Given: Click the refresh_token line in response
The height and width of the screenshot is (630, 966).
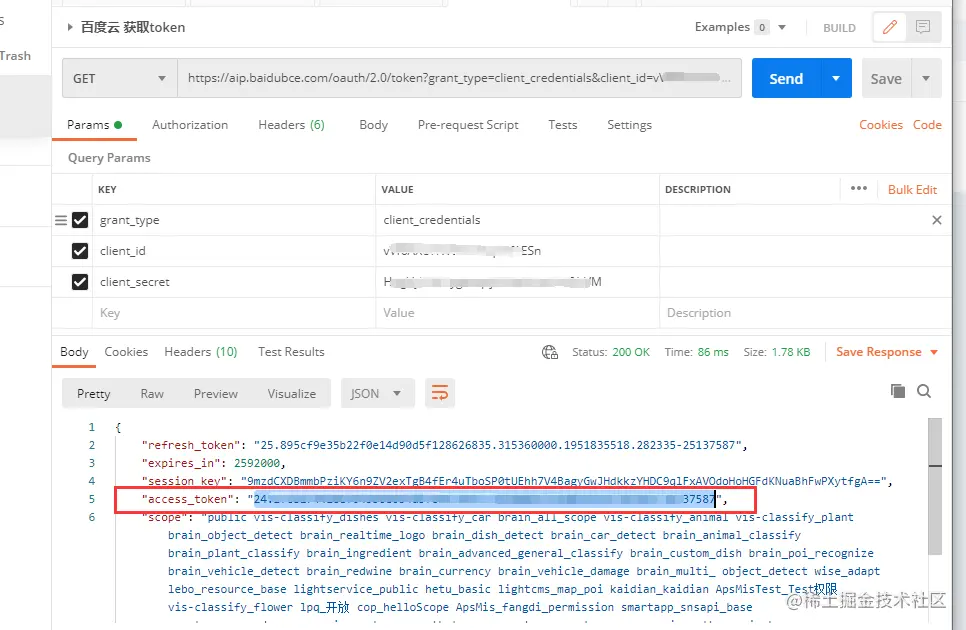Looking at the screenshot, I should point(444,445).
